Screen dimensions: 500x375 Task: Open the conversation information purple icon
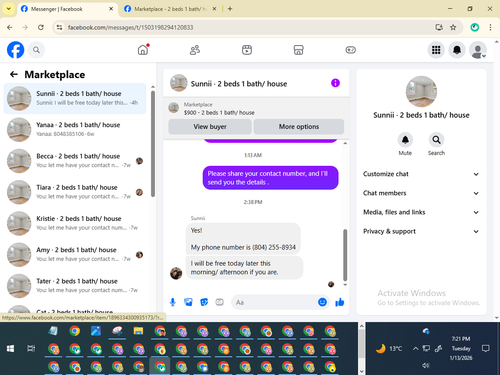(x=335, y=83)
